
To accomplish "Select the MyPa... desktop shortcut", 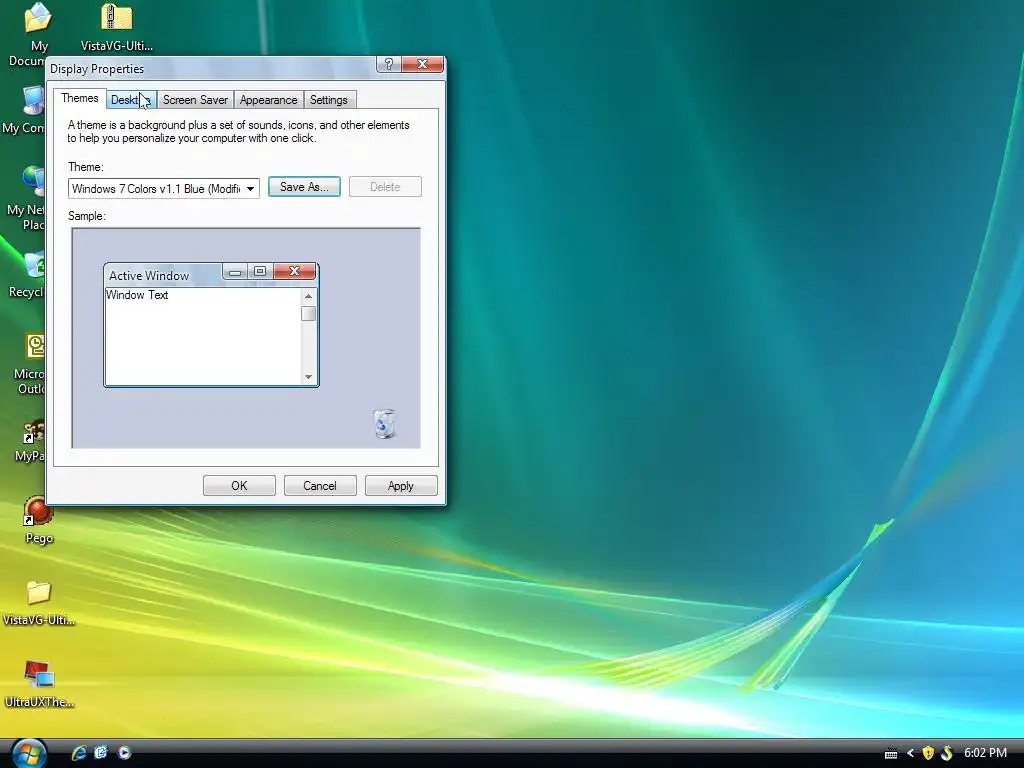I will 31,441.
